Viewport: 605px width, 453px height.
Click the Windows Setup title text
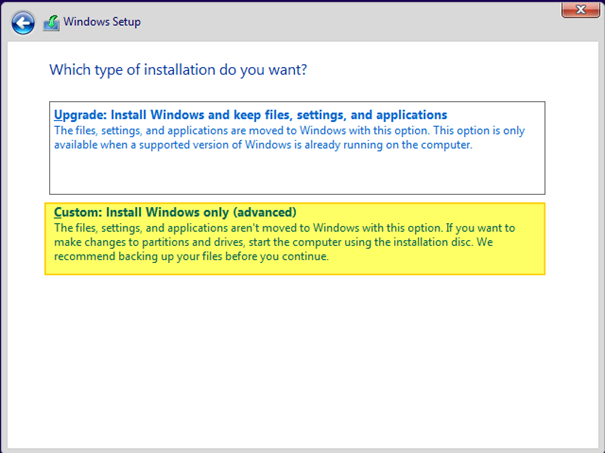(102, 22)
